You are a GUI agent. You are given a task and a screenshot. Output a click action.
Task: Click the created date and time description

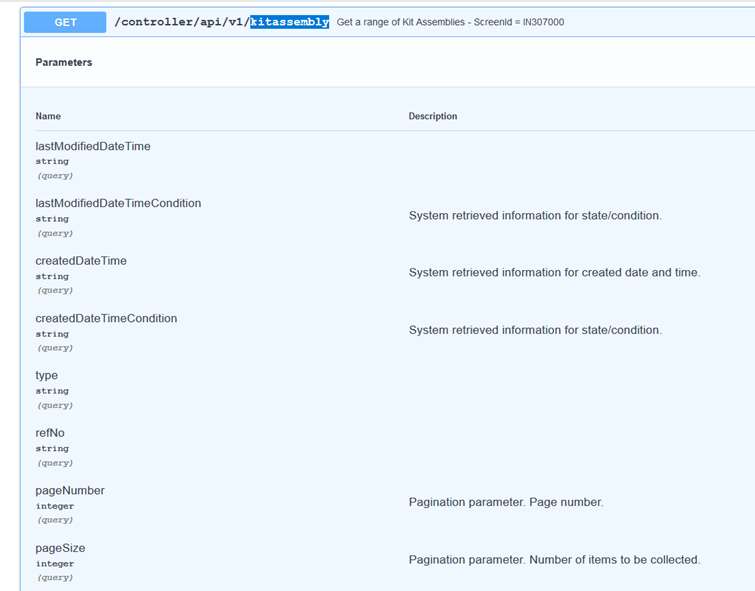(x=554, y=273)
